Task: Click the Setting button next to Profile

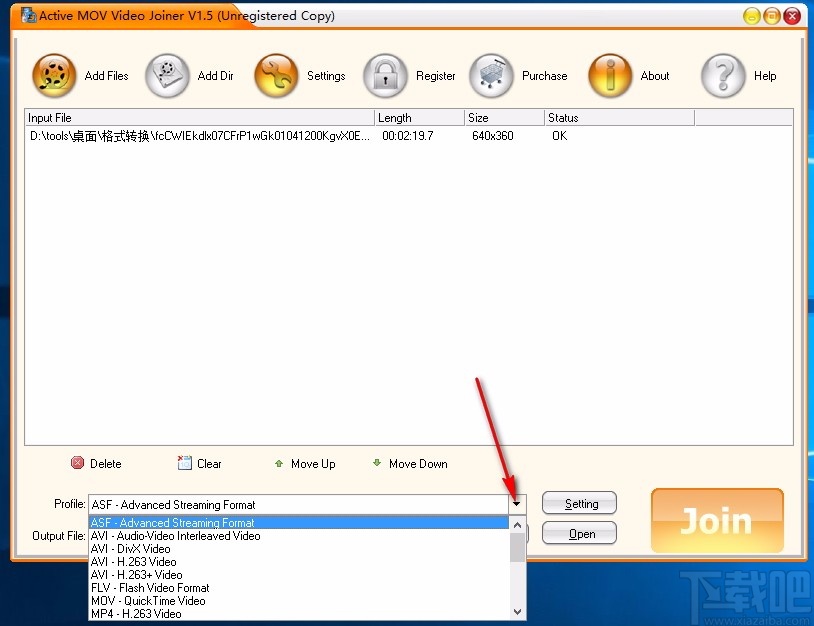Action: [579, 503]
